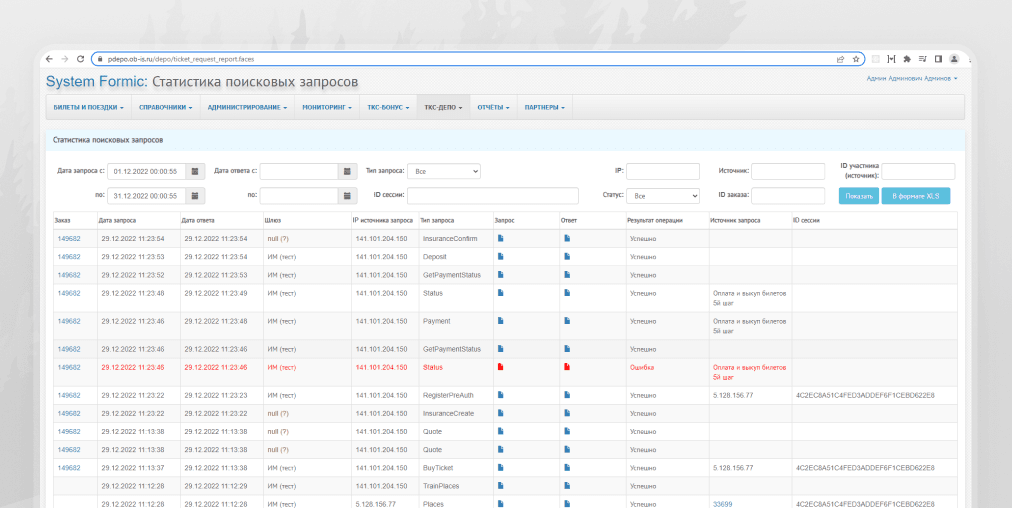Expand the 'Статус' dropdown
Viewport: 1012px width, 508px height.
tap(665, 196)
